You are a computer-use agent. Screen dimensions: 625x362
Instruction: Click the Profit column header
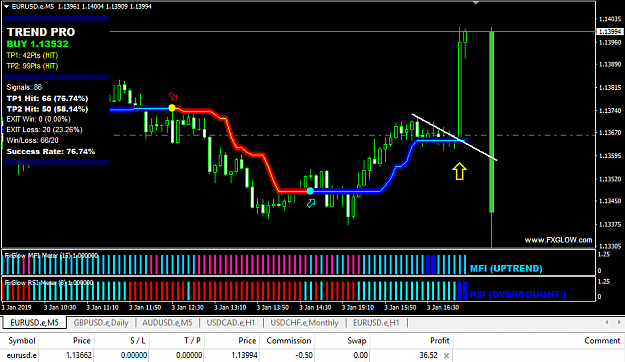(x=440, y=340)
